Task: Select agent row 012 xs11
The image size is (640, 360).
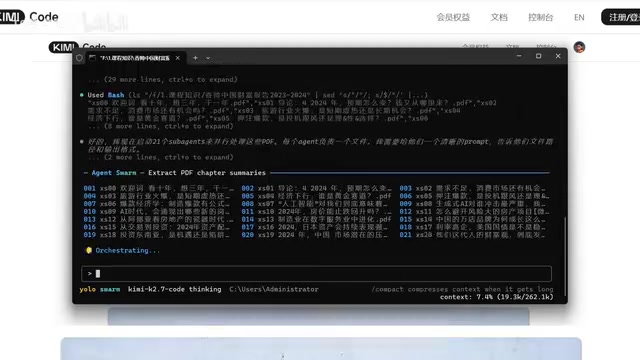Action: coord(474,211)
